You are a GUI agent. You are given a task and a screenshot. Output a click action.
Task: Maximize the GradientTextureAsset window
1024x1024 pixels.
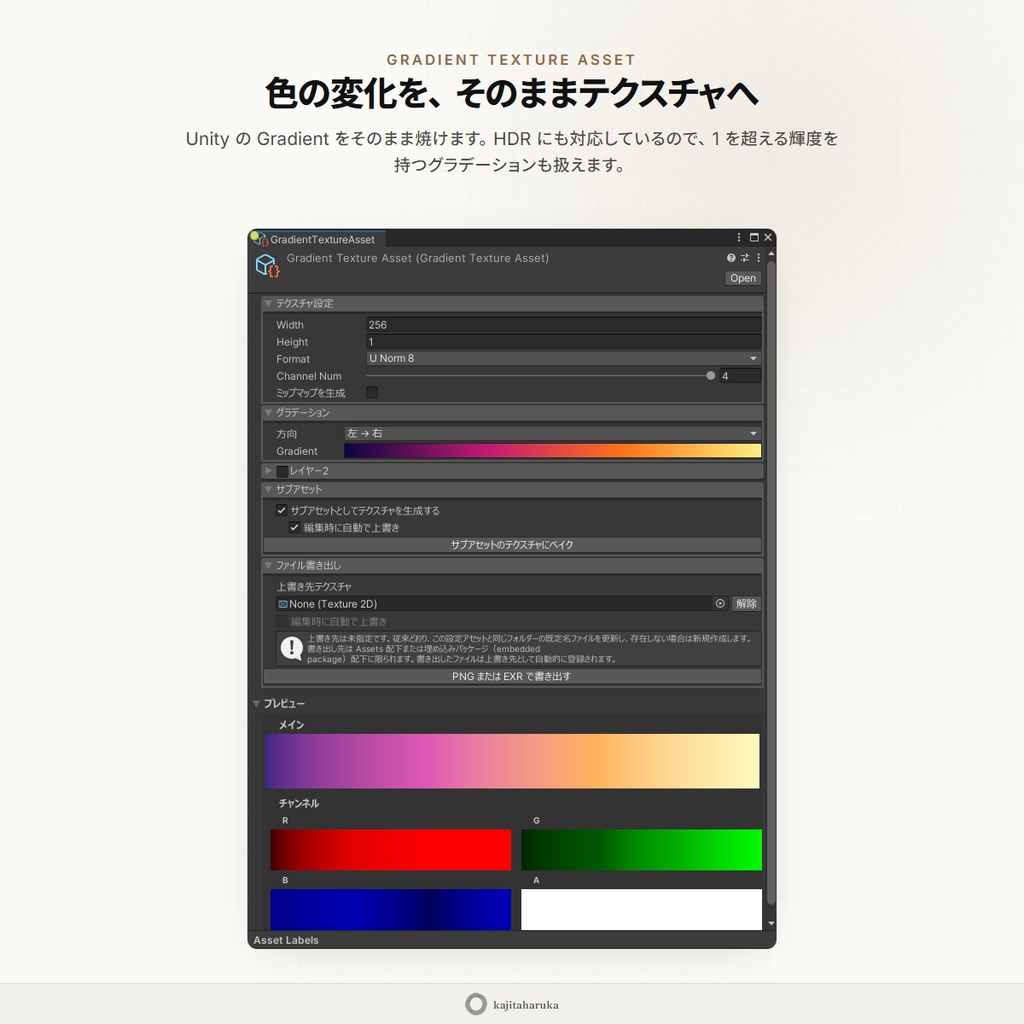(x=754, y=238)
